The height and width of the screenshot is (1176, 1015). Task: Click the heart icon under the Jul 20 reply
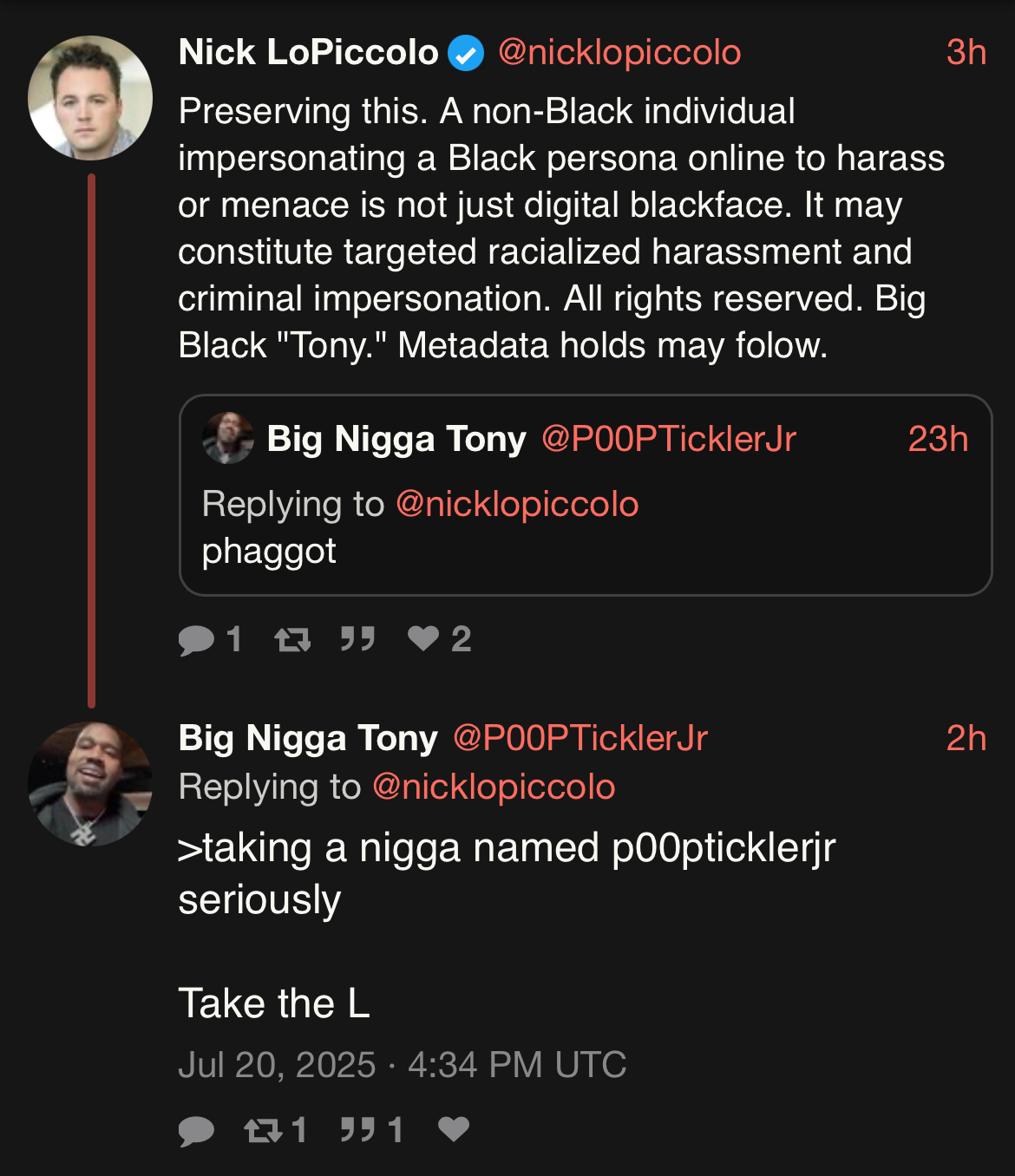[x=454, y=1129]
